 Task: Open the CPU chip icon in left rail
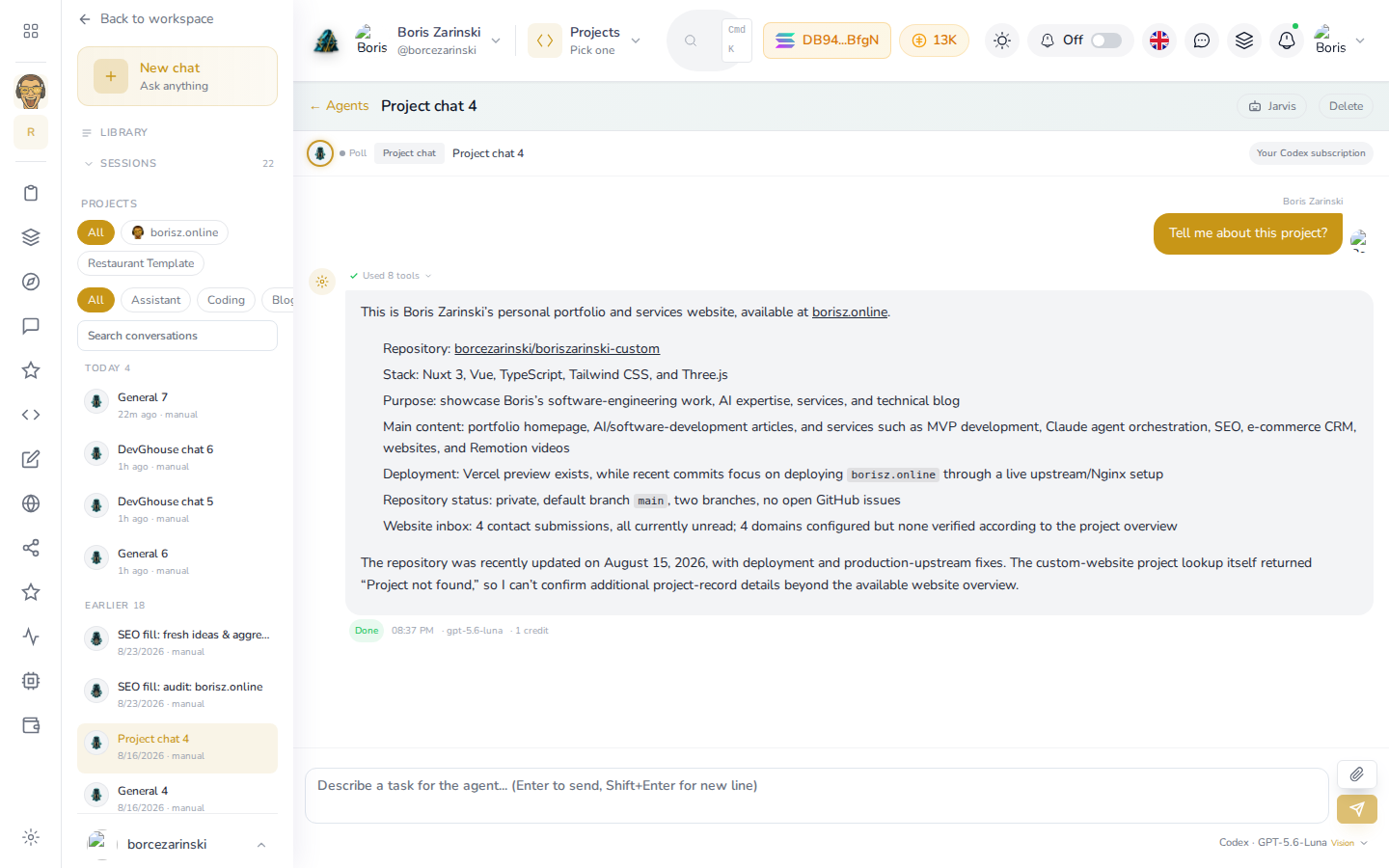[x=31, y=681]
